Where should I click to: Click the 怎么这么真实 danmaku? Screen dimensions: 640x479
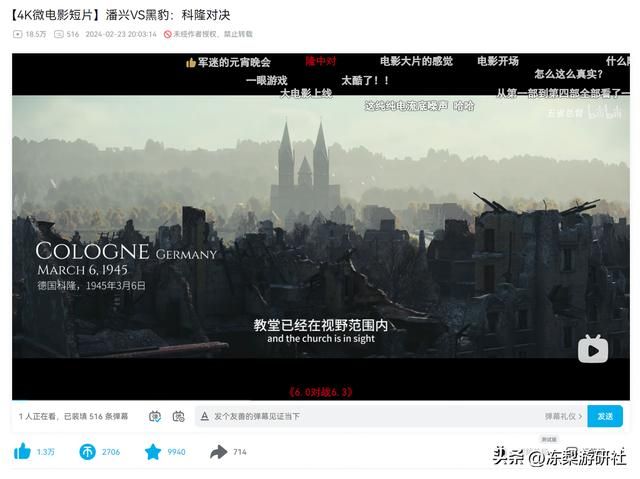(569, 74)
